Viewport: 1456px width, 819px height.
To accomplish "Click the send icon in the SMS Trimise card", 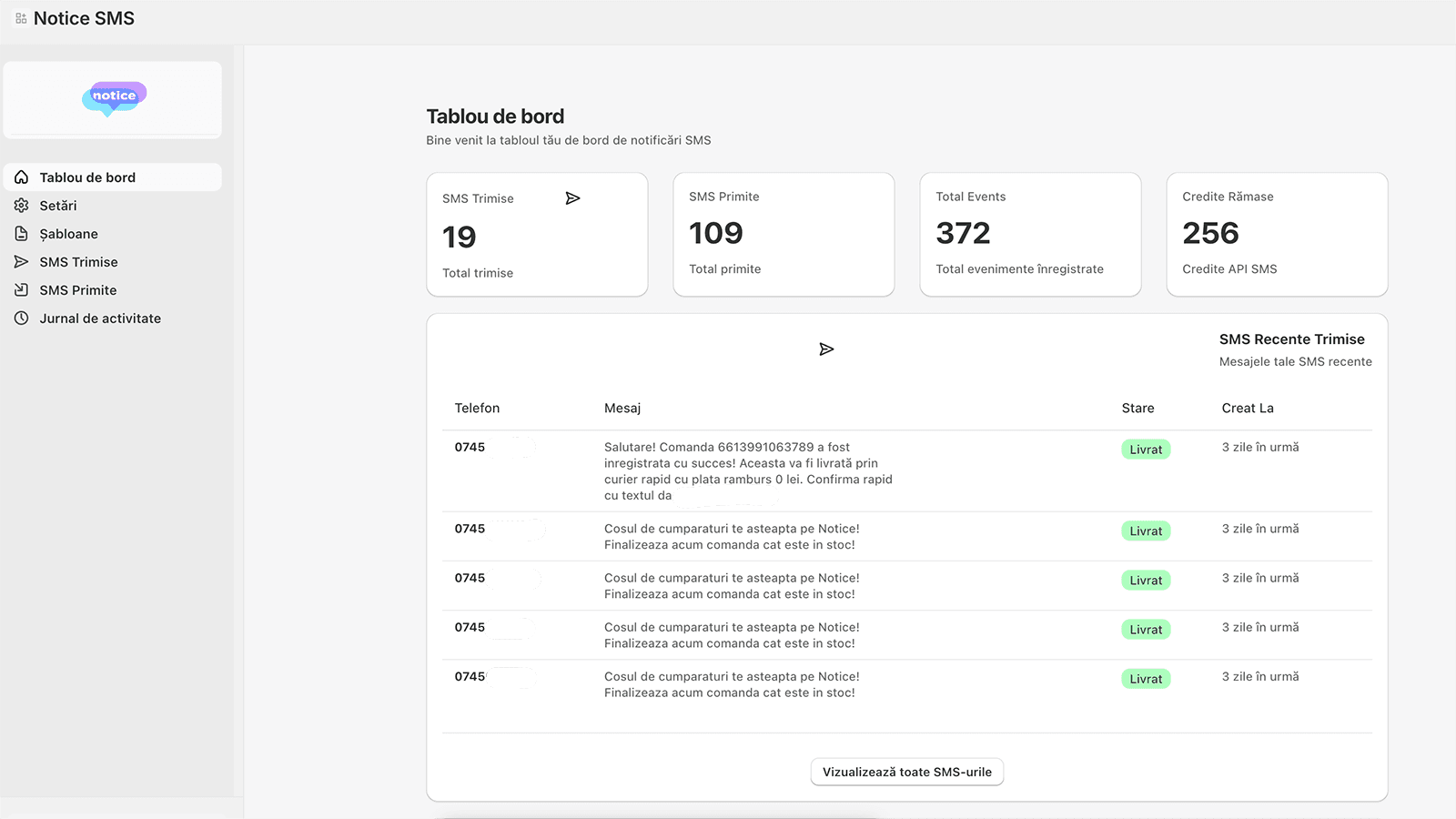I will point(572,198).
